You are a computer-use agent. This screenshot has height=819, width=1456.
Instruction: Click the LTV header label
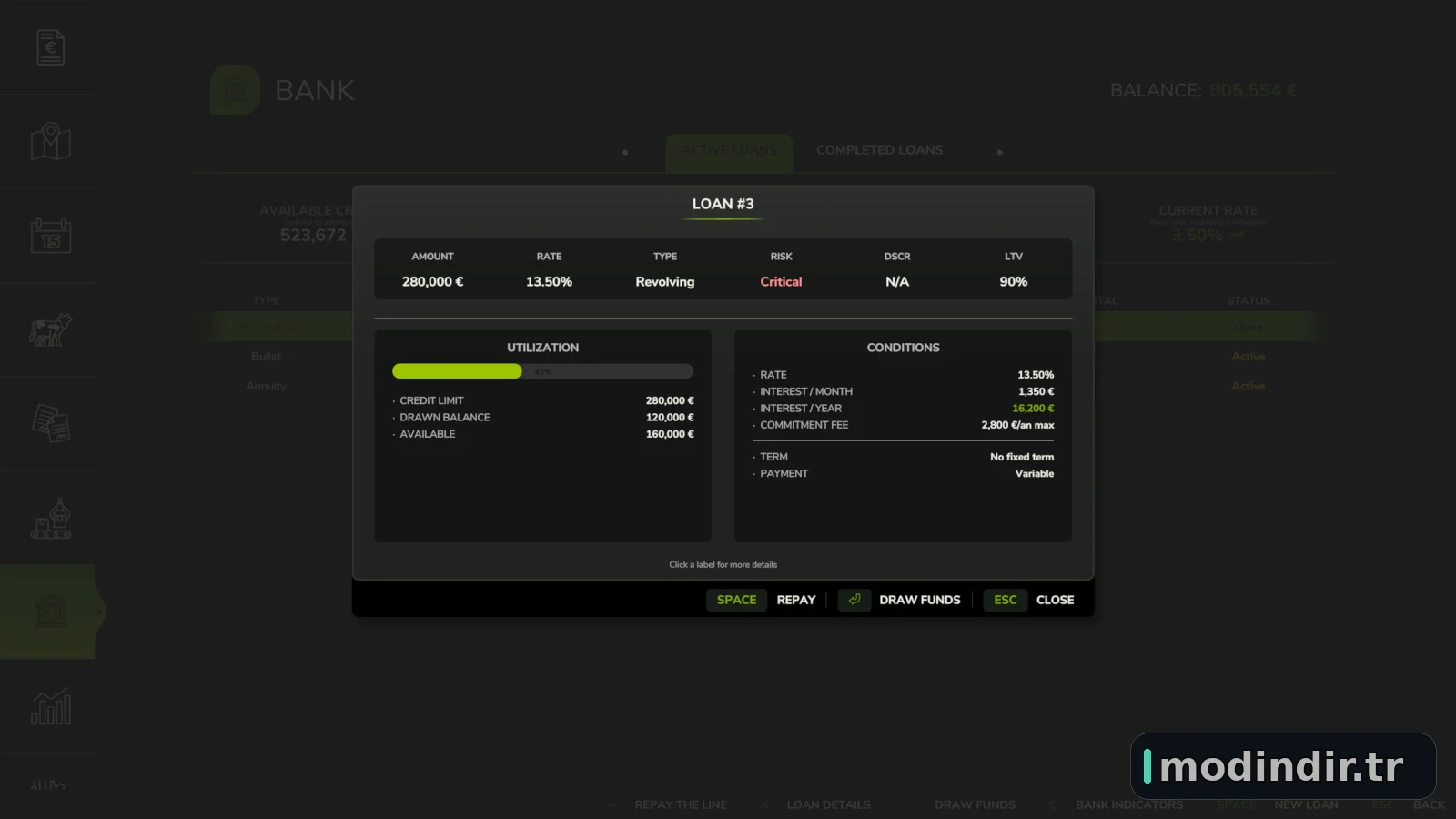[1014, 257]
